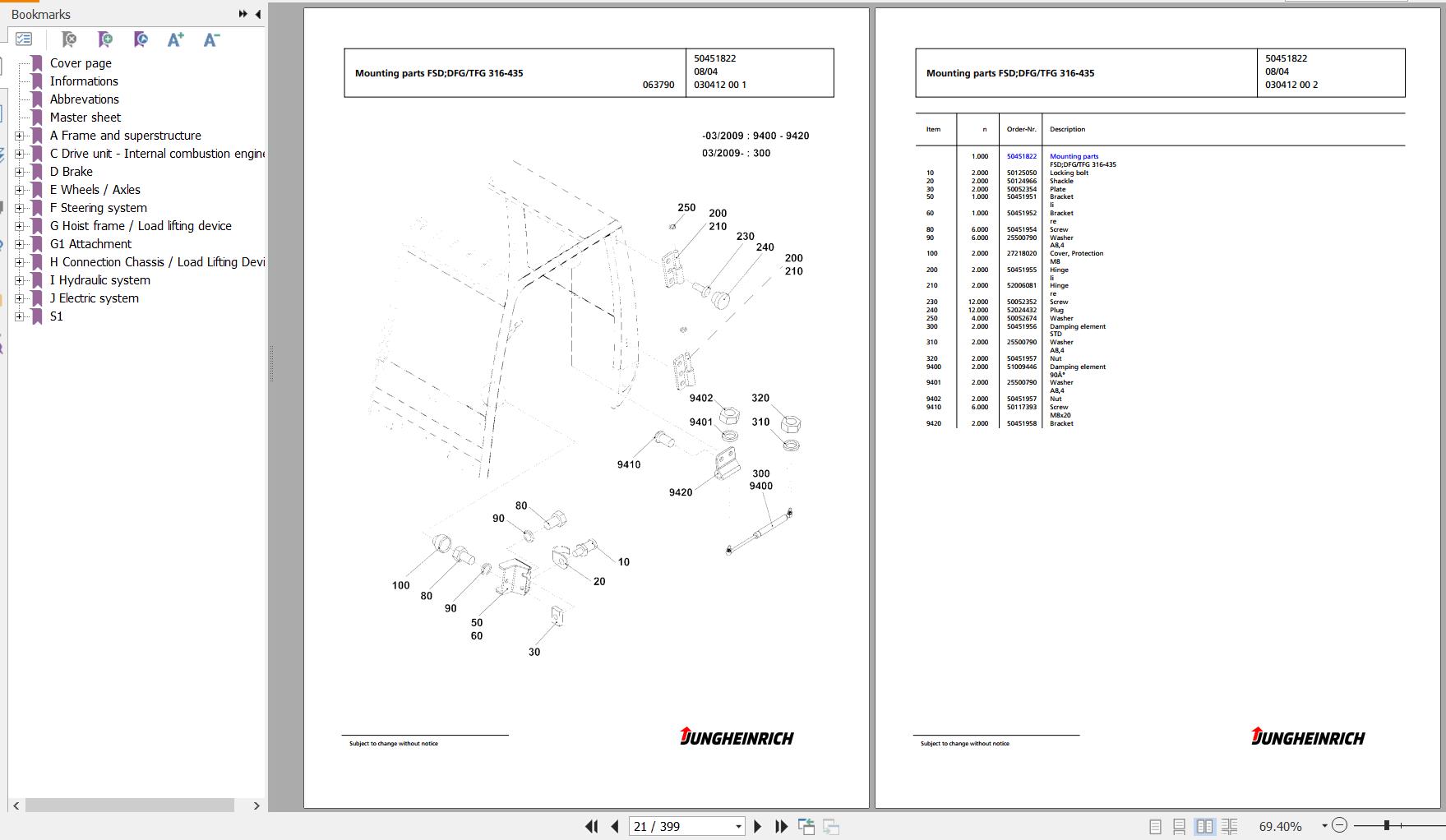
Task: Click the add new bookmark icon
Action: 104,39
